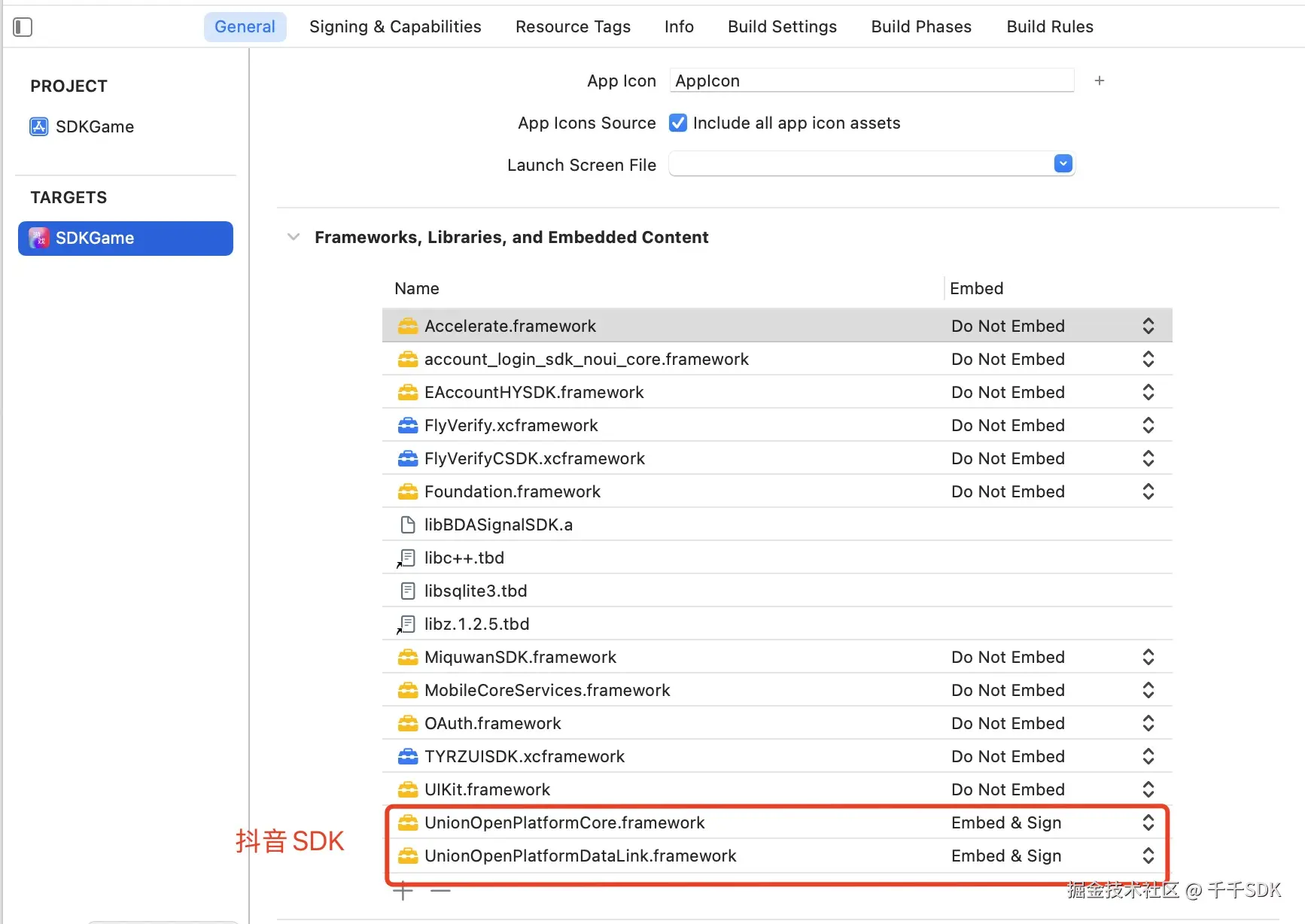This screenshot has height=924, width=1305.
Task: Select the TYRZUISDK.xcframework name text
Action: coord(525,756)
